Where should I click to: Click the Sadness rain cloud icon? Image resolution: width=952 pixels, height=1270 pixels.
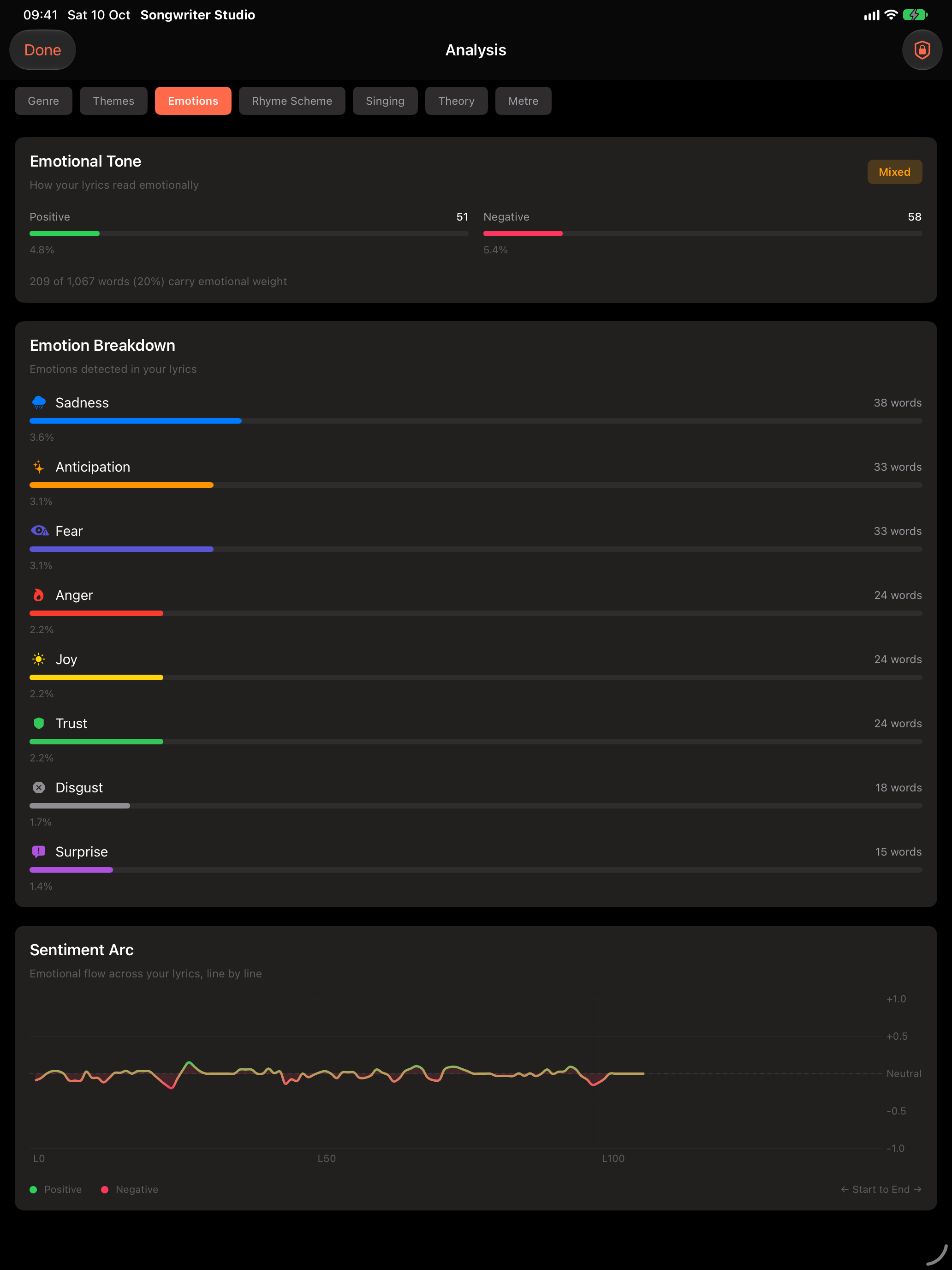(x=38, y=402)
